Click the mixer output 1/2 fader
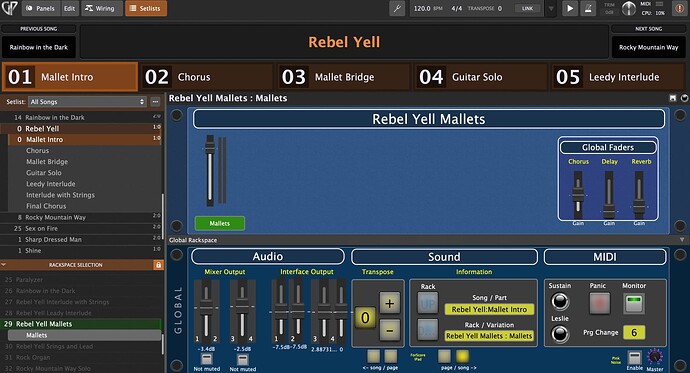The width and height of the screenshot is (690, 373). point(206,311)
